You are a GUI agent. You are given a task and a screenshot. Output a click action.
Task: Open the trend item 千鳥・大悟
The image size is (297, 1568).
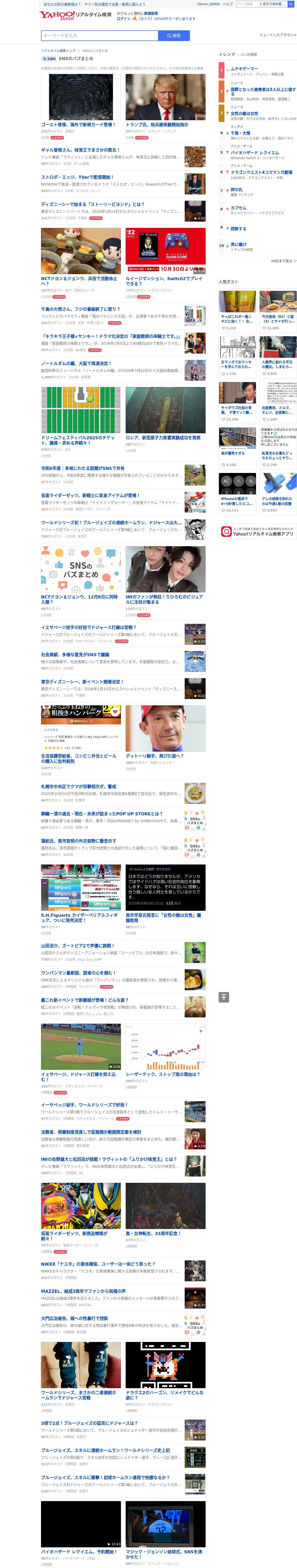point(240,133)
